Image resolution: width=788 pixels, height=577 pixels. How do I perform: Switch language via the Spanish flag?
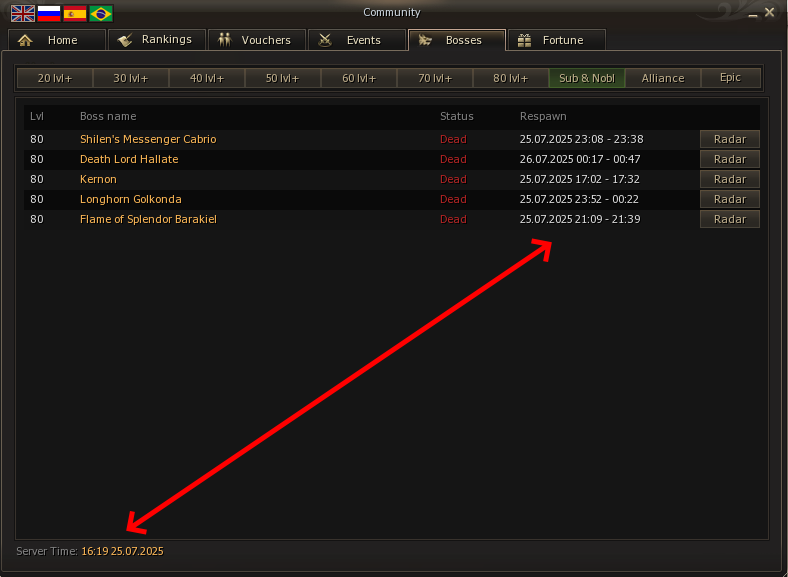click(75, 14)
